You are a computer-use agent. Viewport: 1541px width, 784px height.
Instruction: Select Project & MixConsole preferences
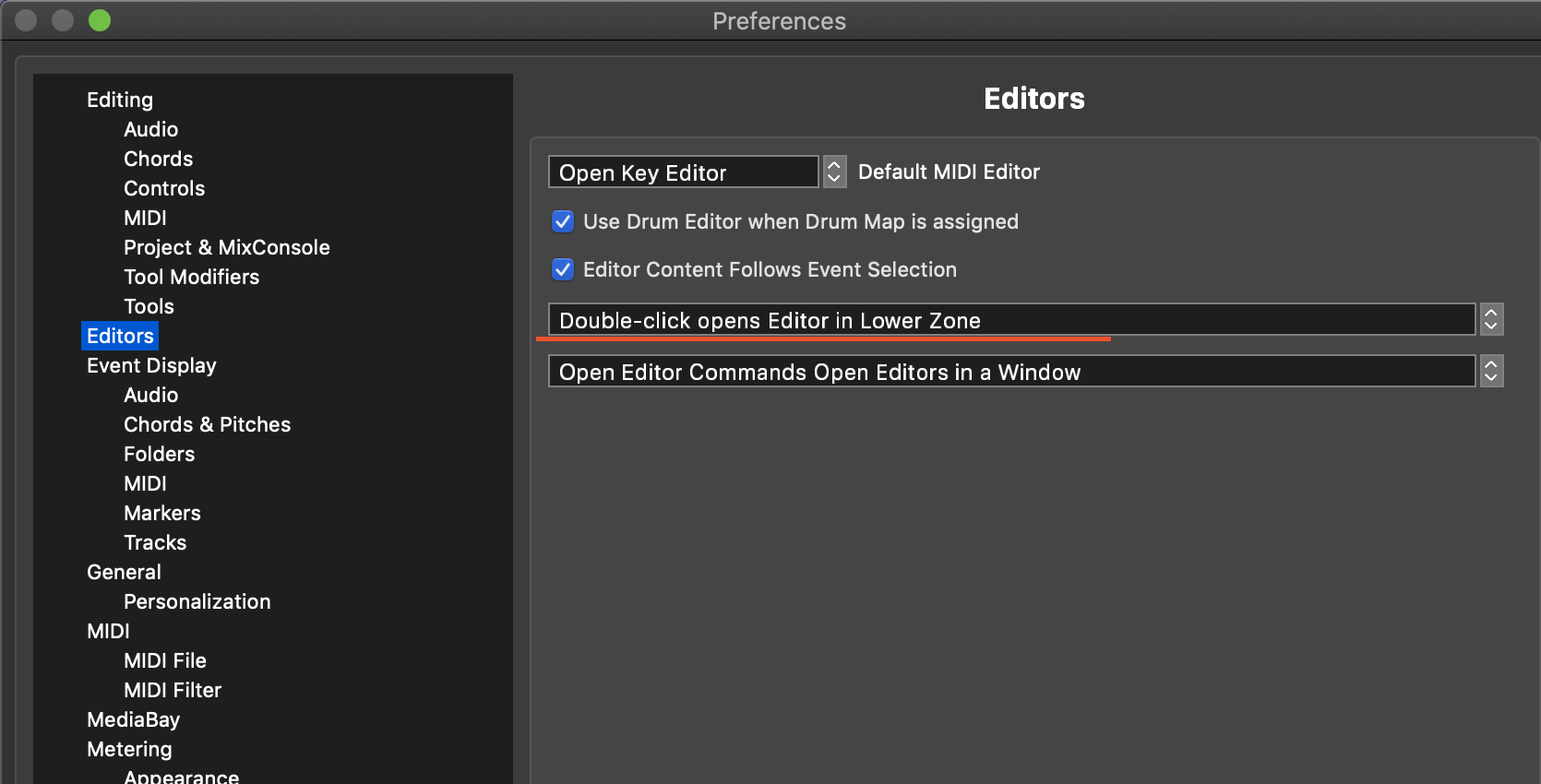pyautogui.click(x=227, y=247)
